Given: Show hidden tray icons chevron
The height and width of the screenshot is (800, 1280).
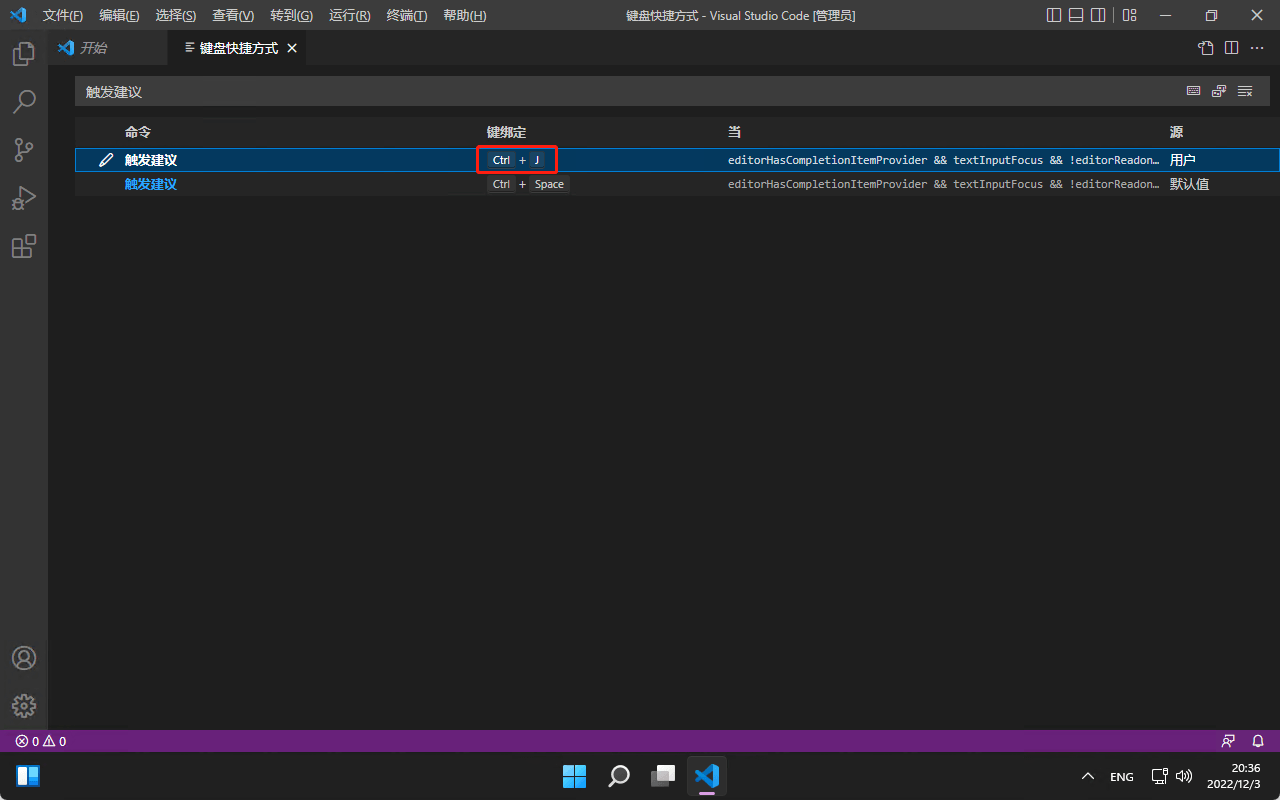Looking at the screenshot, I should [1088, 777].
